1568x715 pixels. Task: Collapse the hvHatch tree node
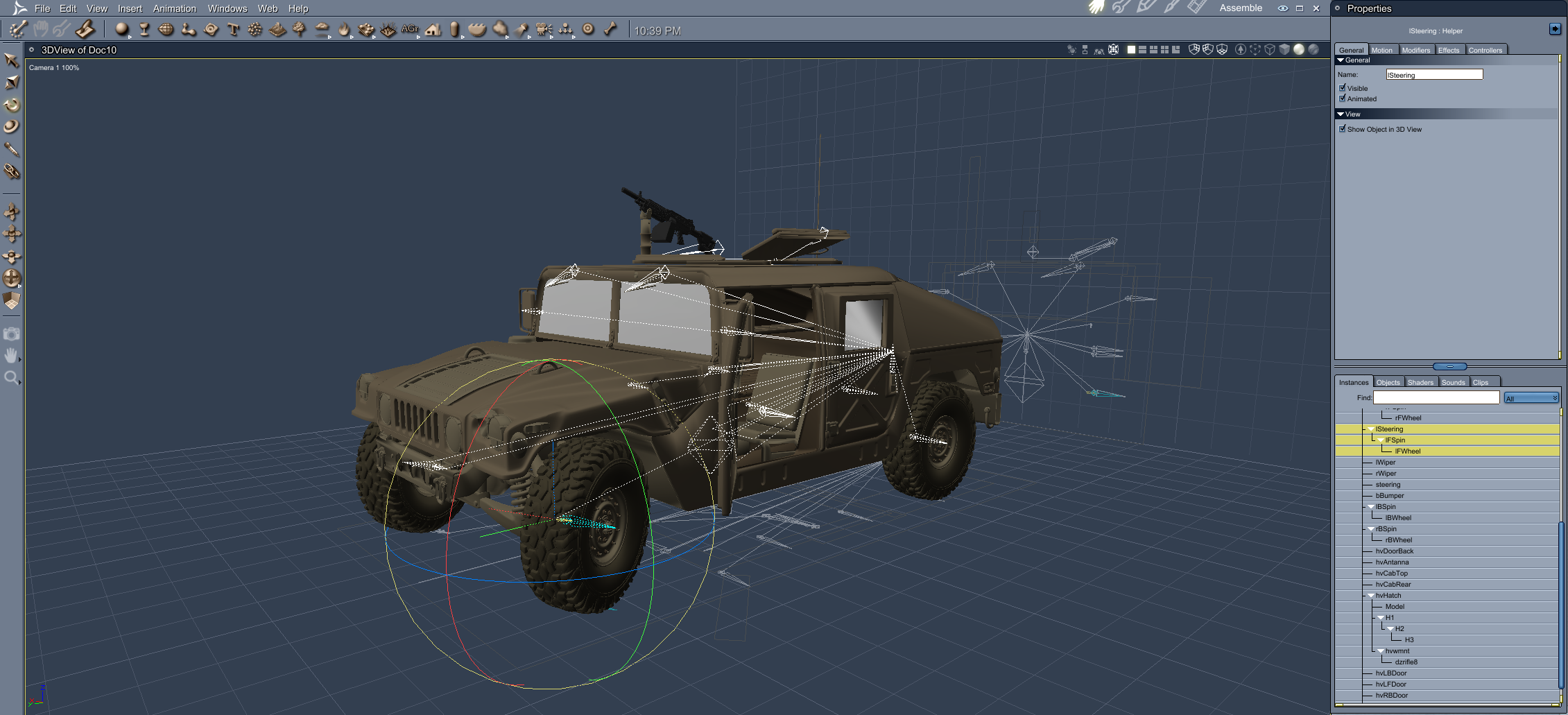1371,596
